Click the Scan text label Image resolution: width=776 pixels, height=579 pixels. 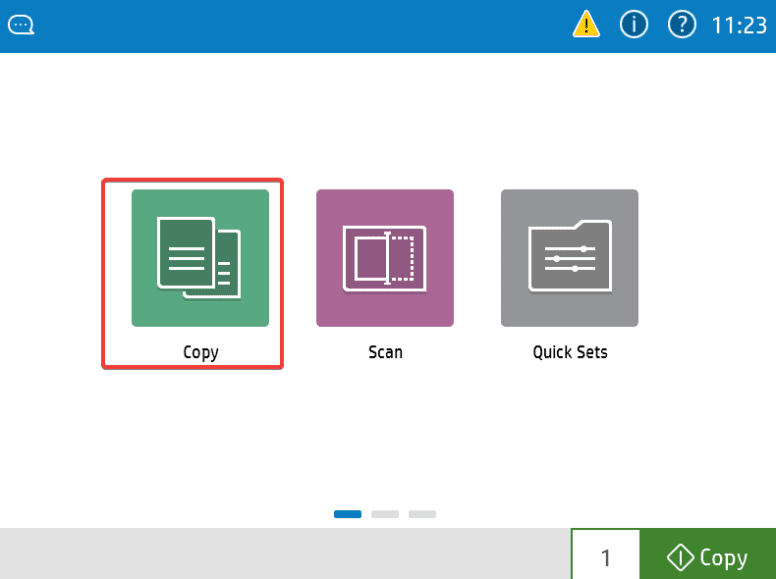[x=385, y=352]
